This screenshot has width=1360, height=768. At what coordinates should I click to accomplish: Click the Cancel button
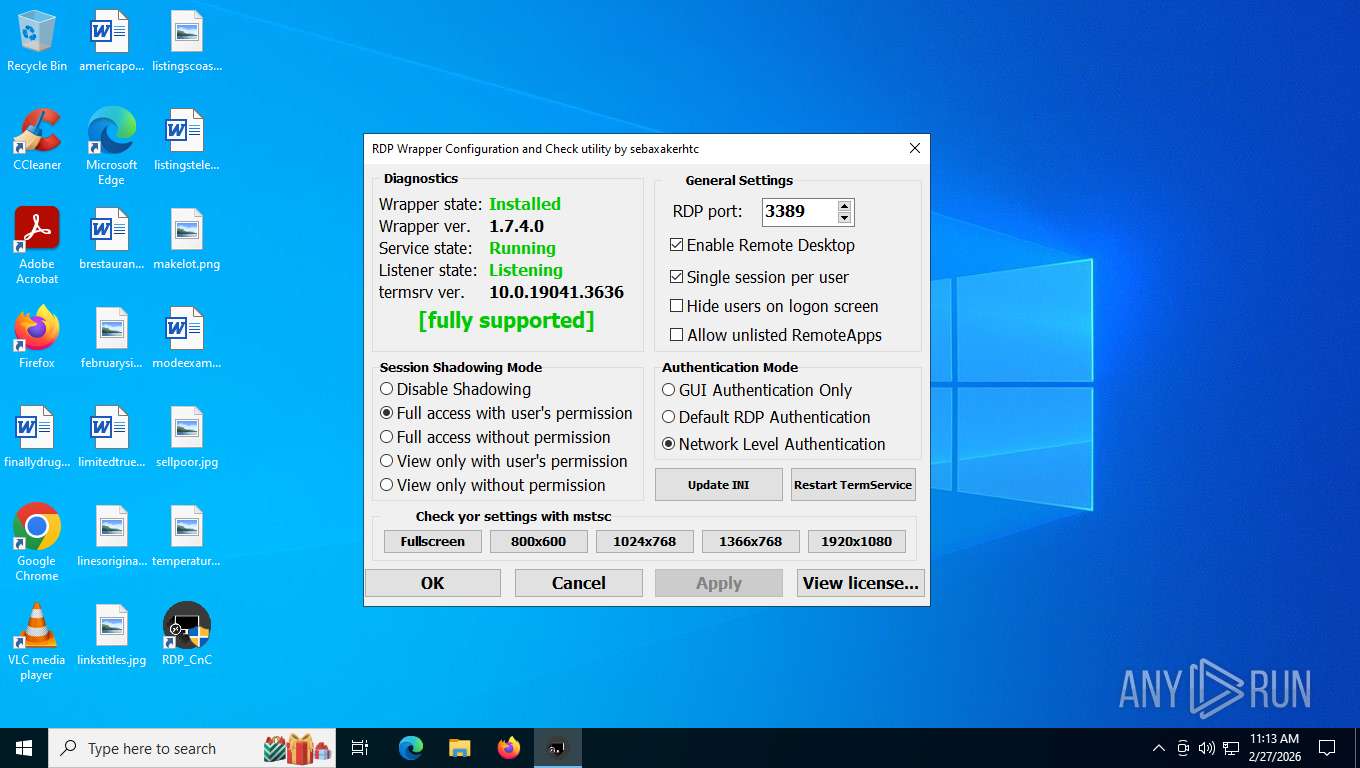(x=579, y=583)
